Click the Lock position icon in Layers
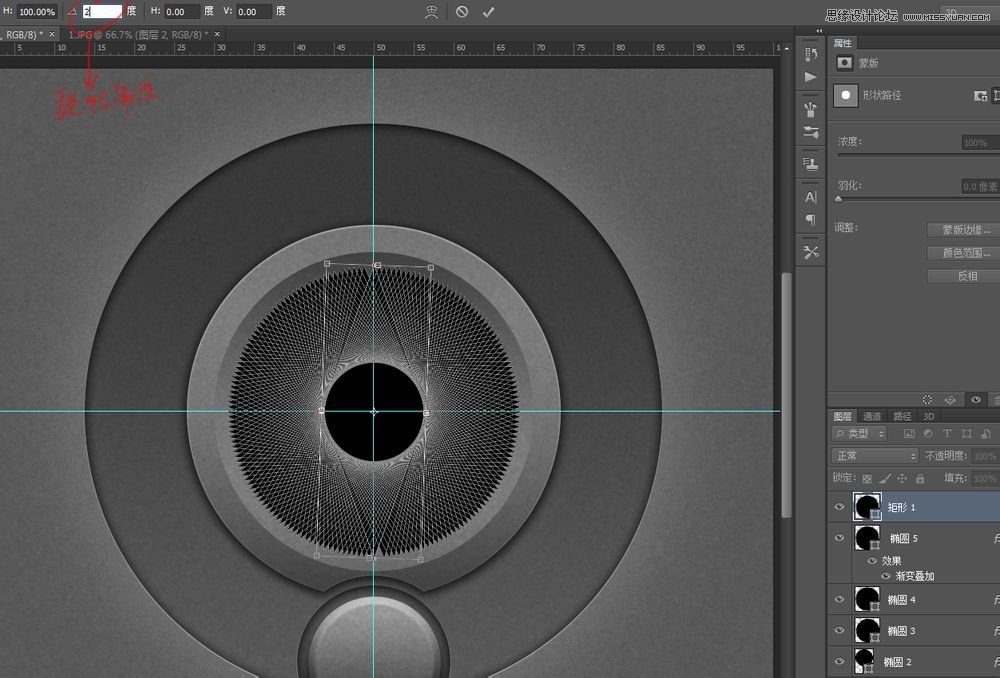 901,479
